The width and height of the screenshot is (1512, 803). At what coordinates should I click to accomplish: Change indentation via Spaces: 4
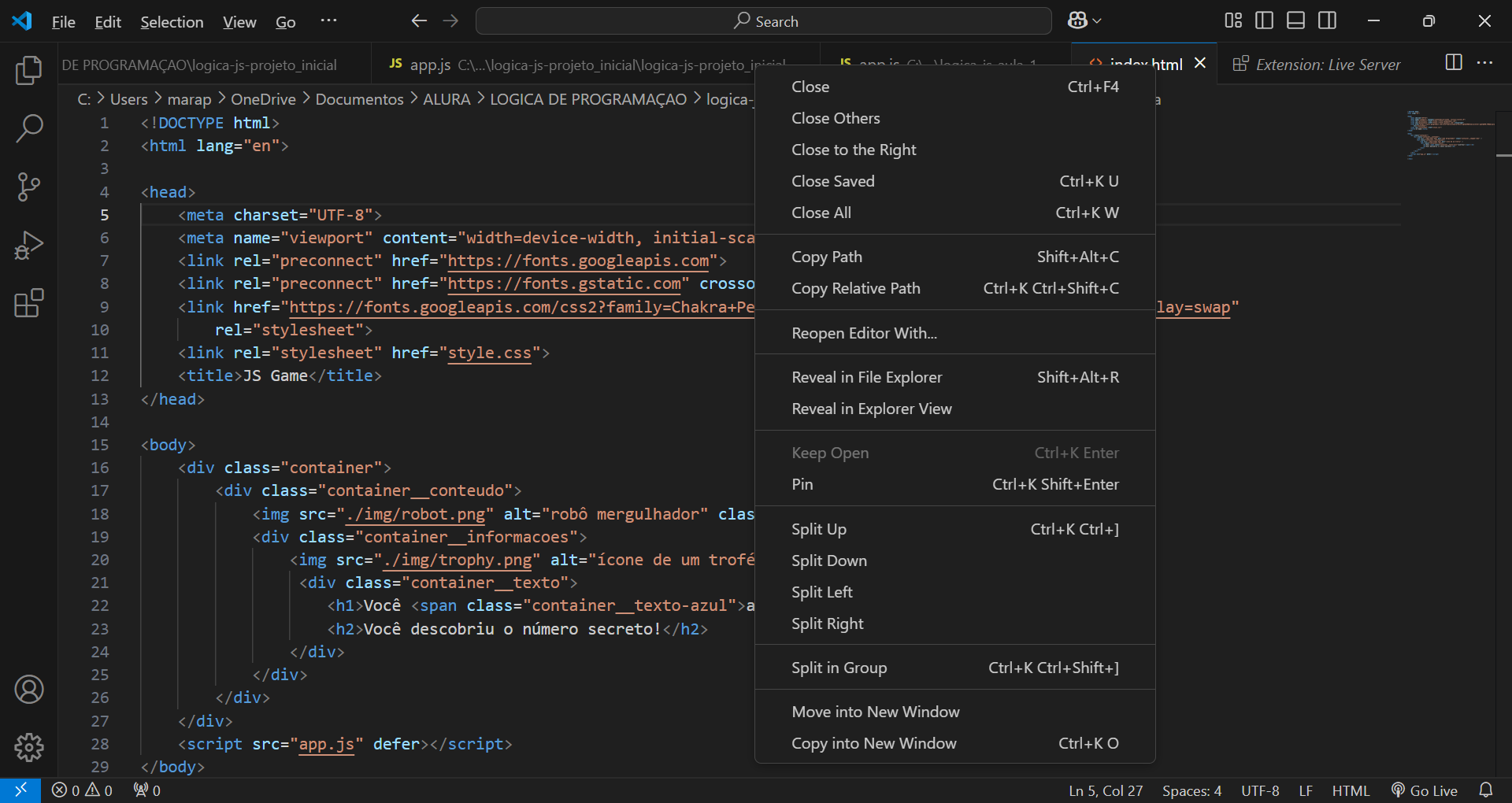(x=1191, y=790)
